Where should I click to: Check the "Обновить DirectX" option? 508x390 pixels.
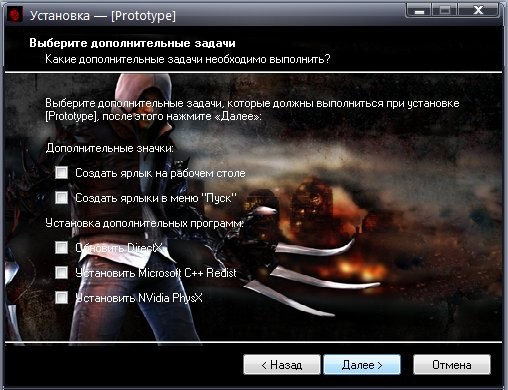tap(61, 248)
